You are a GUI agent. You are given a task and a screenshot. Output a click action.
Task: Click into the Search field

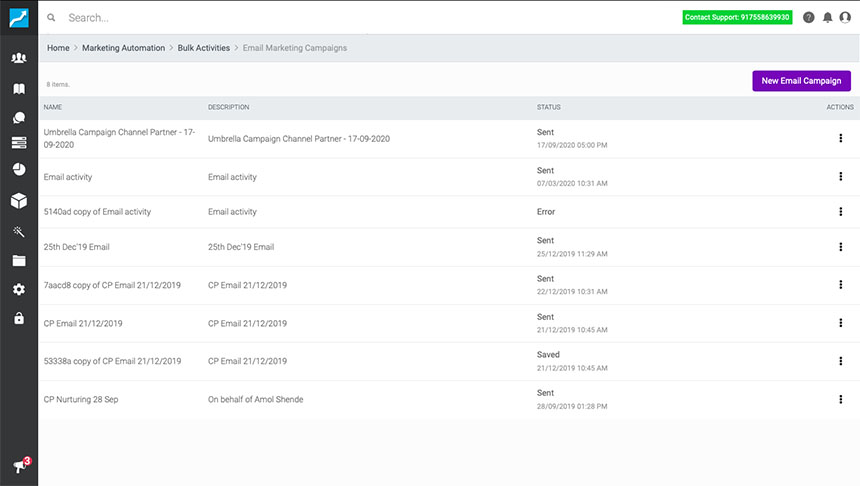pos(300,17)
